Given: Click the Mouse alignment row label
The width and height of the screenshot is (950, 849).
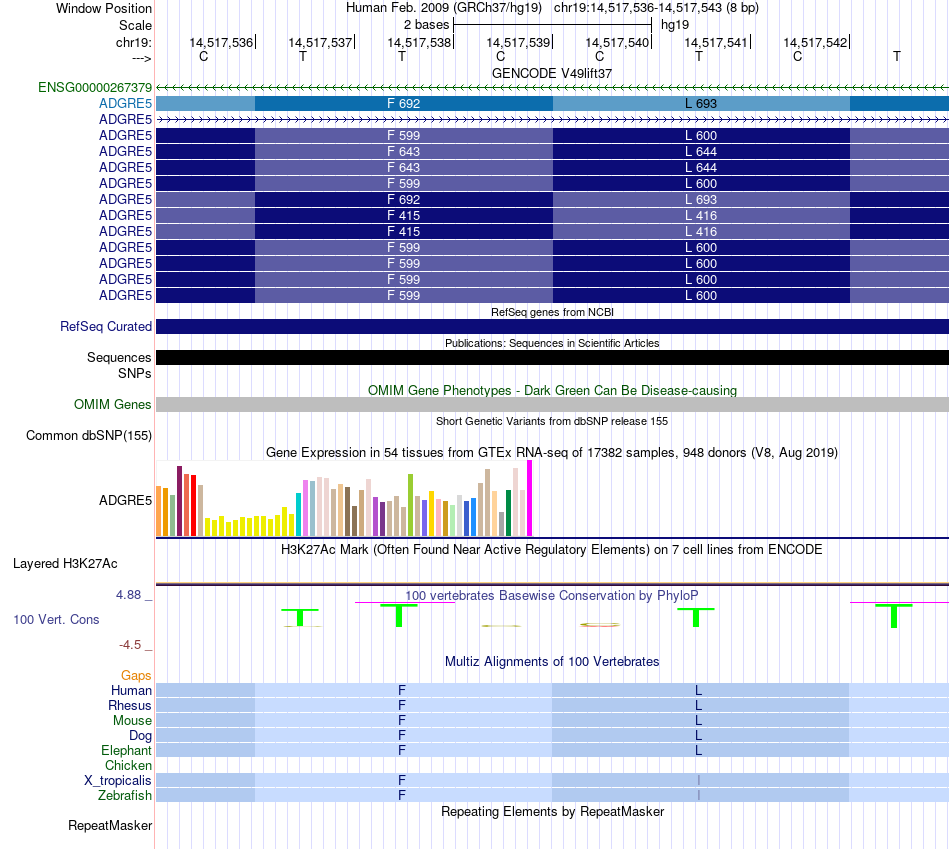Looking at the screenshot, I should tap(132, 721).
